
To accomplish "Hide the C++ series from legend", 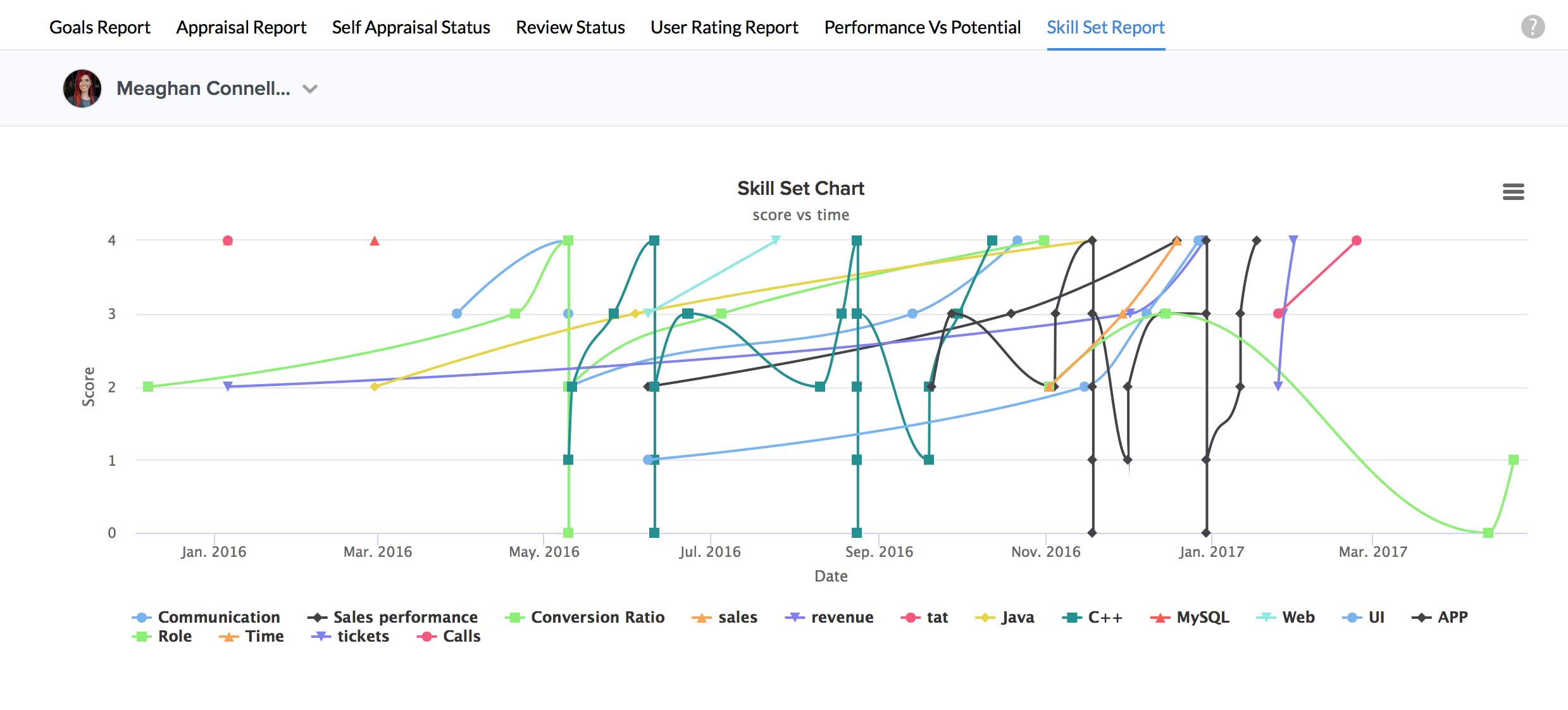I will [x=1105, y=617].
